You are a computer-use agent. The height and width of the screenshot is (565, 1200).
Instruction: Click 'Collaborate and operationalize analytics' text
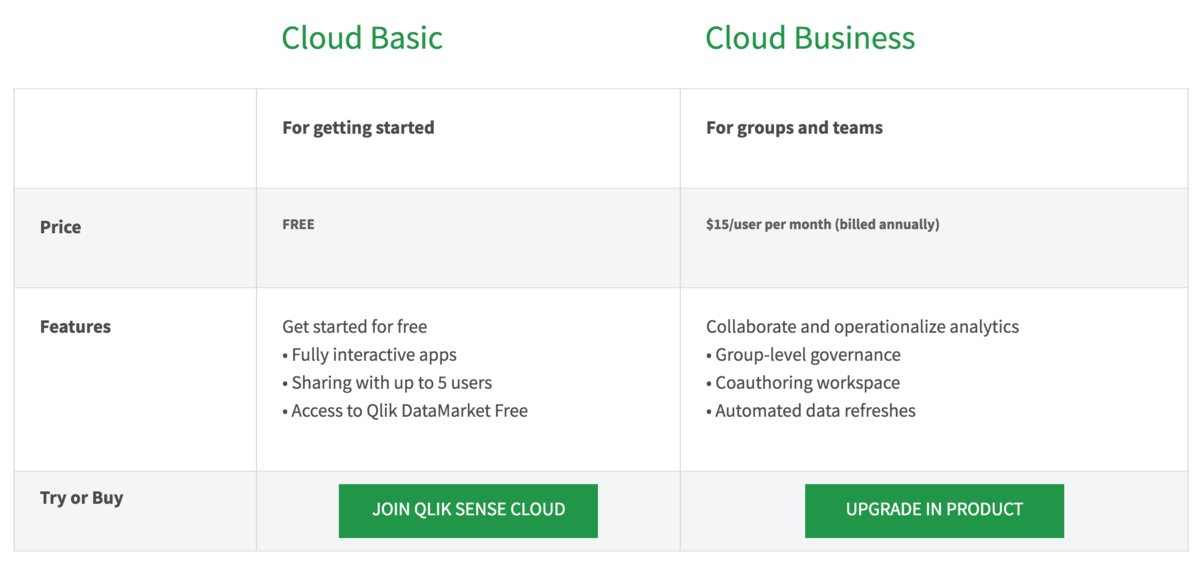(862, 327)
